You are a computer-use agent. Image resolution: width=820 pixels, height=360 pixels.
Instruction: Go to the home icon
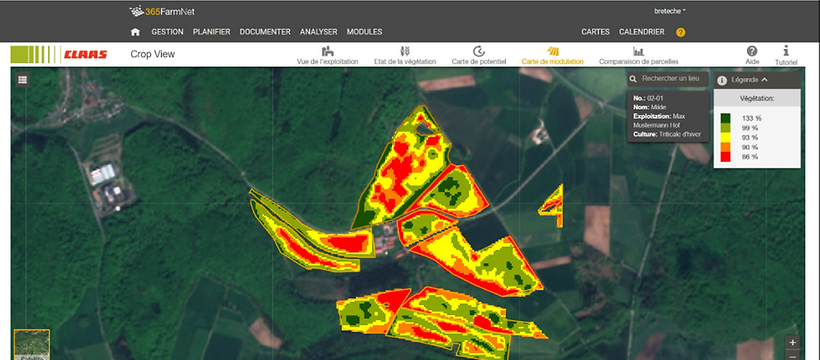point(135,32)
